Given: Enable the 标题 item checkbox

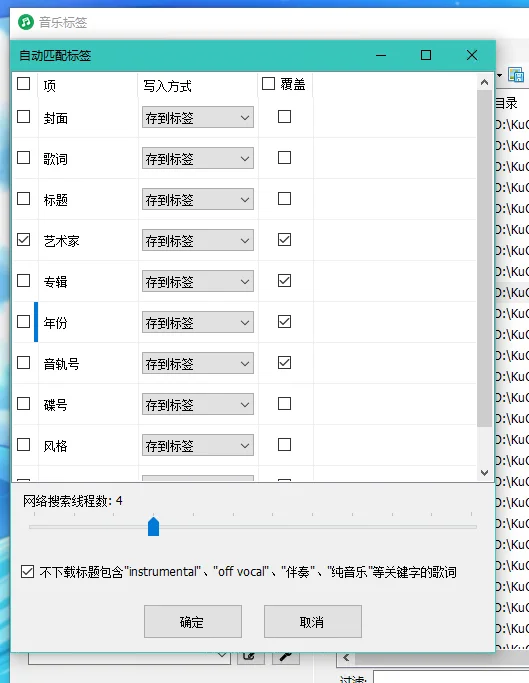Looking at the screenshot, I should point(24,199).
